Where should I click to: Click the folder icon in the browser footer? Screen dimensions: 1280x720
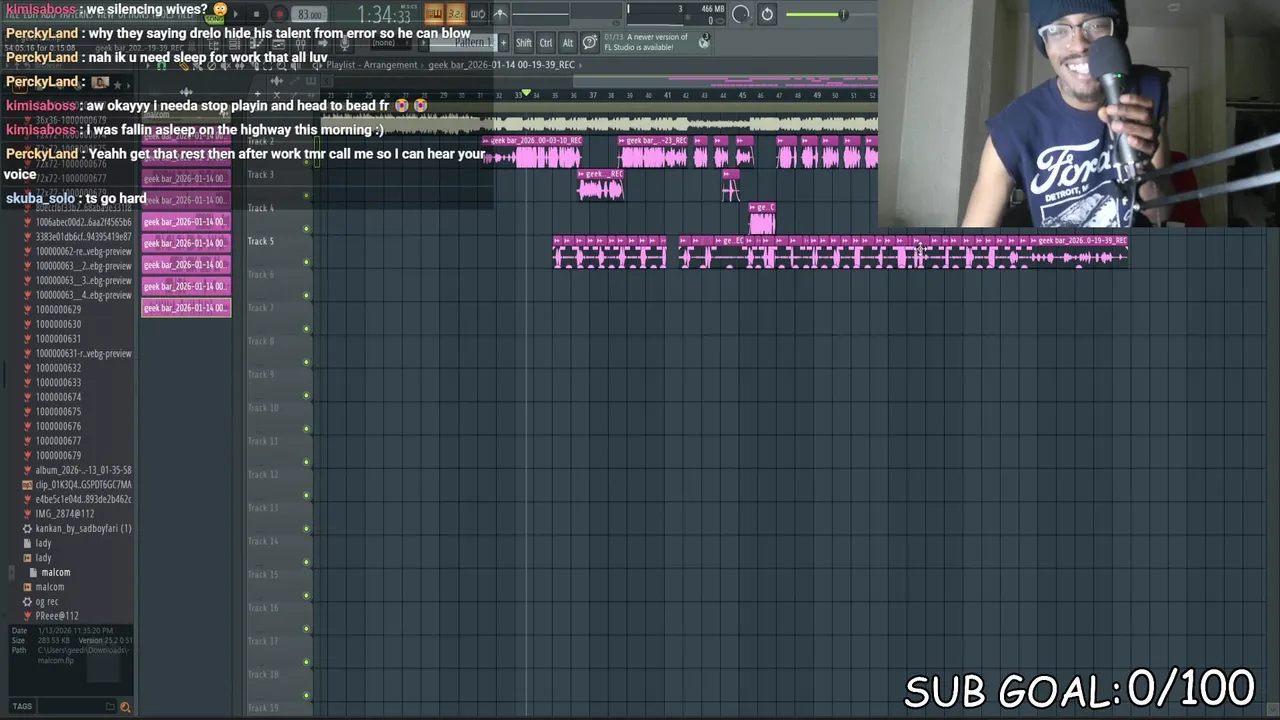point(110,707)
